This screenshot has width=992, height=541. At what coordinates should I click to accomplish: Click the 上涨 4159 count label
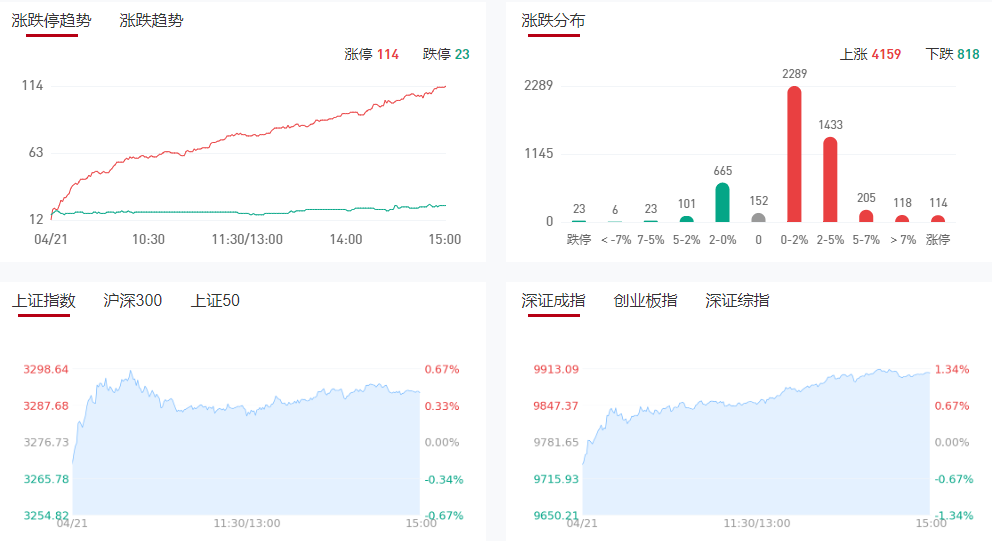pyautogui.click(x=870, y=54)
